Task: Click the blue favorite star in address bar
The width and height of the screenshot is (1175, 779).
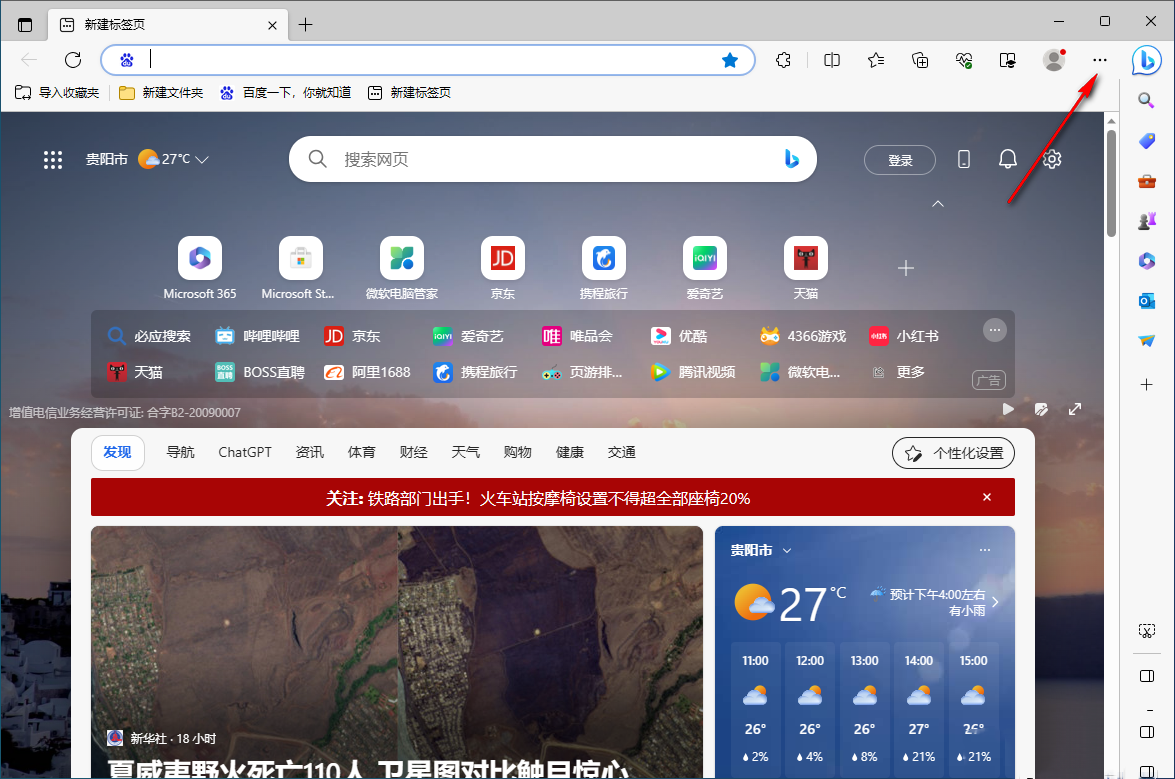Action: click(x=730, y=60)
